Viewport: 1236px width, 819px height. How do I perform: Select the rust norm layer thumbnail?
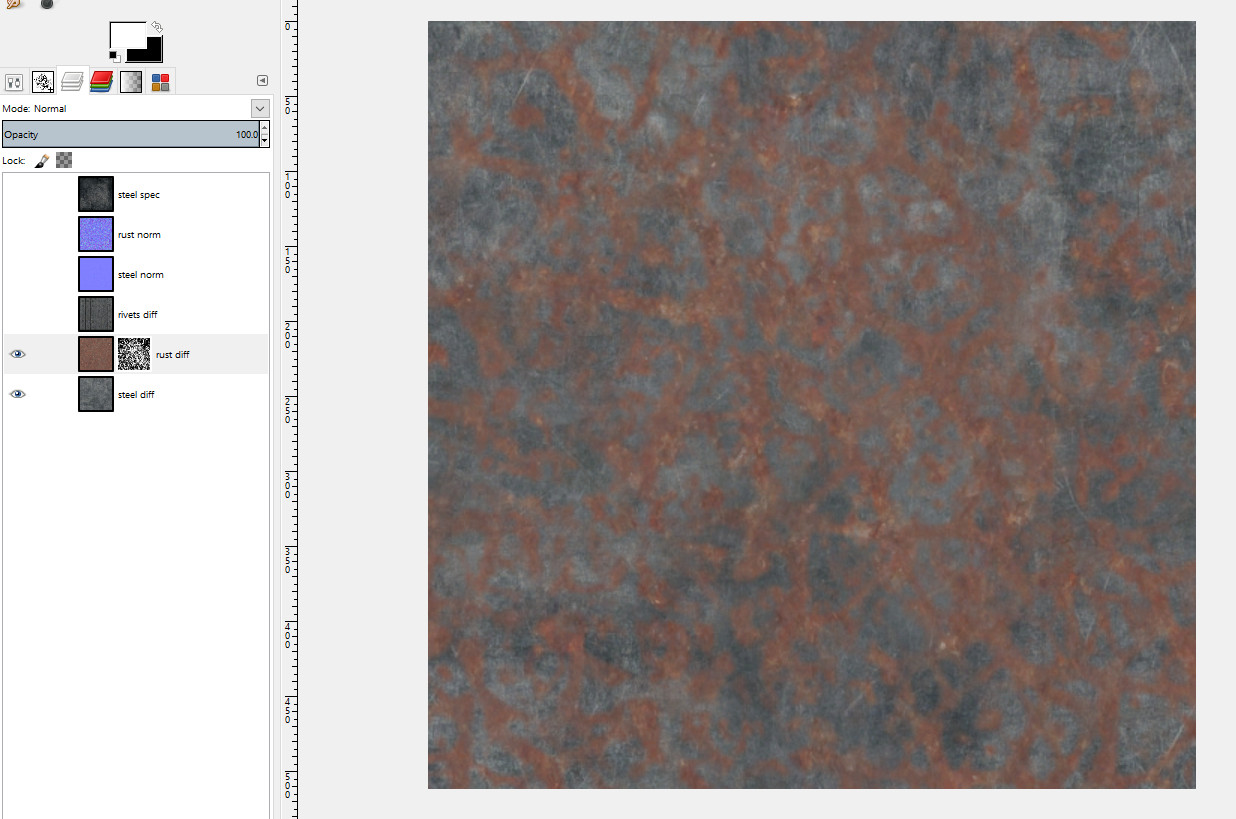[x=96, y=234]
